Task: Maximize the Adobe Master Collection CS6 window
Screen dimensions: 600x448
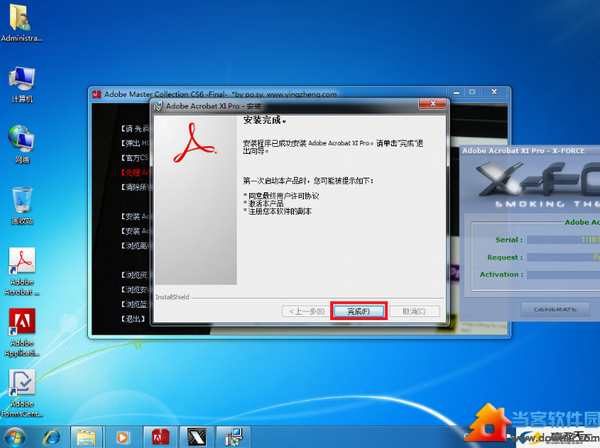Action: [472, 92]
